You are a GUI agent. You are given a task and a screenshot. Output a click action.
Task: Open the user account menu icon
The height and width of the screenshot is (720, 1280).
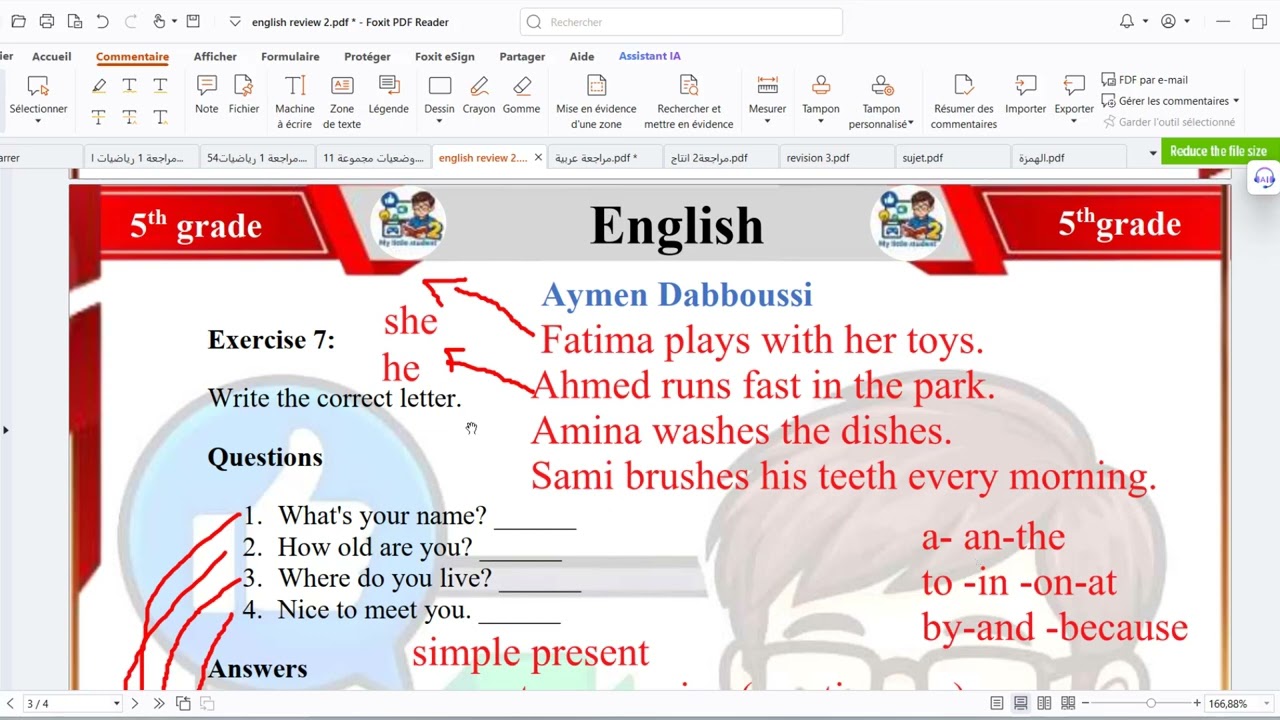click(x=1168, y=21)
